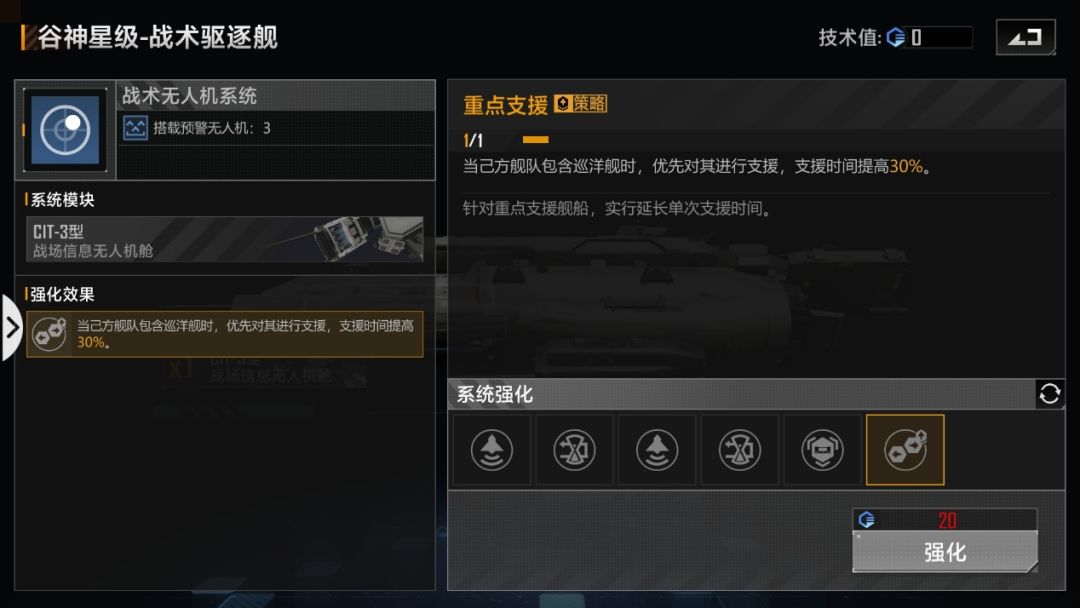Click the 策略 tag next to 重点支援
The image size is (1080, 608).
[x=581, y=103]
